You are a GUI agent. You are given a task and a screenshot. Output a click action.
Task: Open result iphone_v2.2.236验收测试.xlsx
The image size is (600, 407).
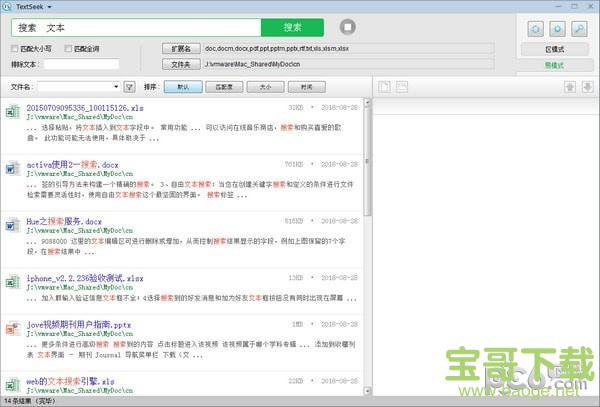point(85,278)
